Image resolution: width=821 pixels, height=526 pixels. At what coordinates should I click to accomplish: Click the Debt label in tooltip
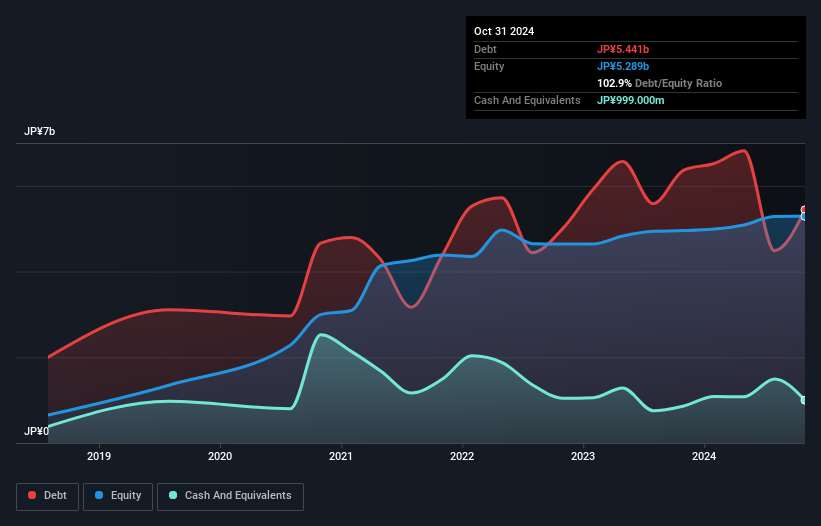(x=485, y=49)
